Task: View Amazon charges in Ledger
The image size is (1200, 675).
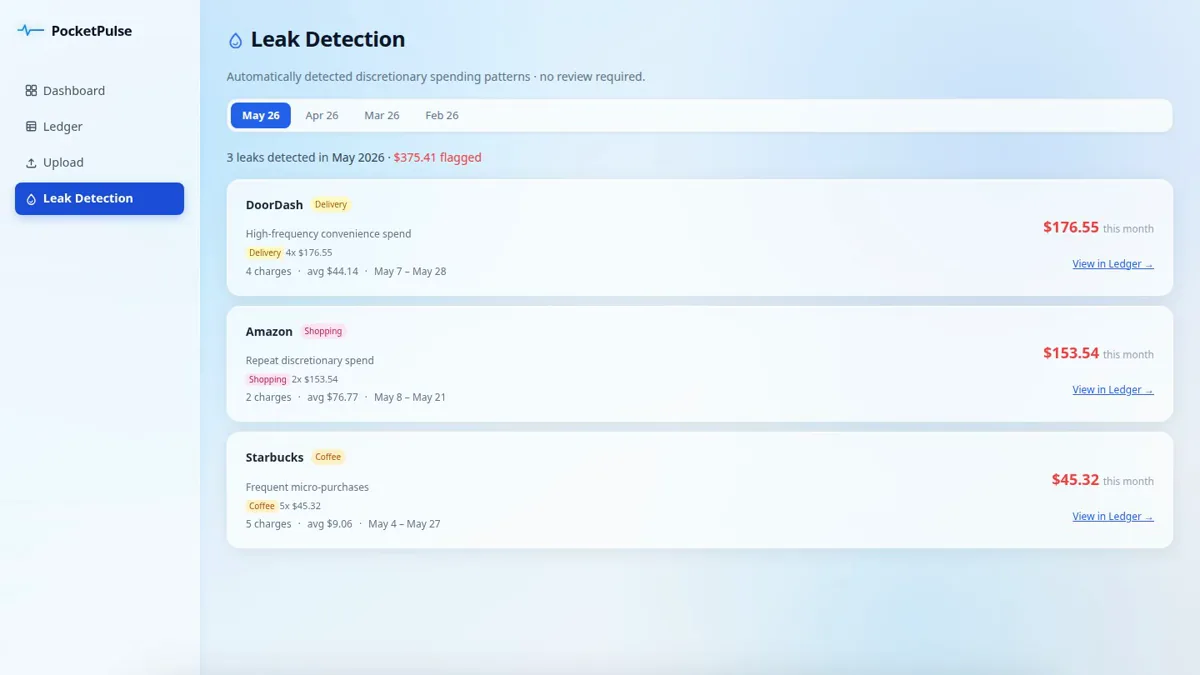Action: (1113, 390)
